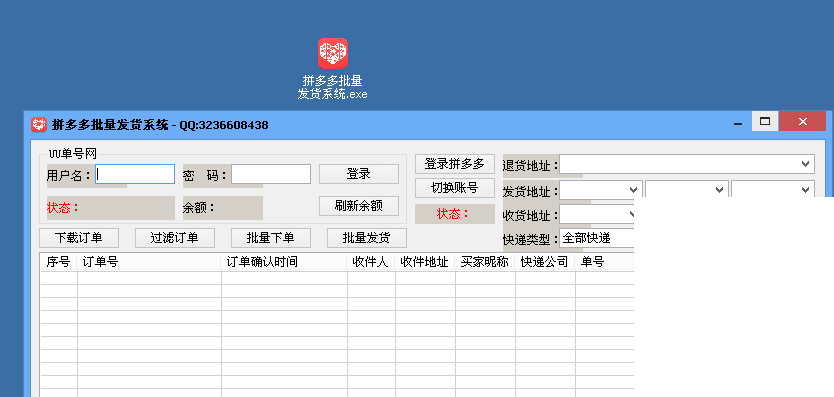Open the 拼多多批量发货系统.exe desktop icon

tap(333, 68)
